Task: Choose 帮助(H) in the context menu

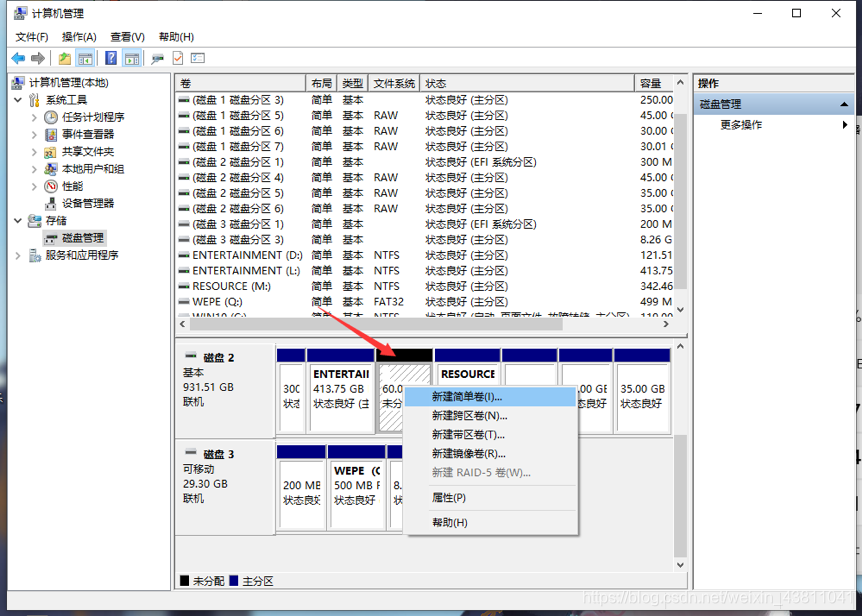Action: (x=490, y=522)
